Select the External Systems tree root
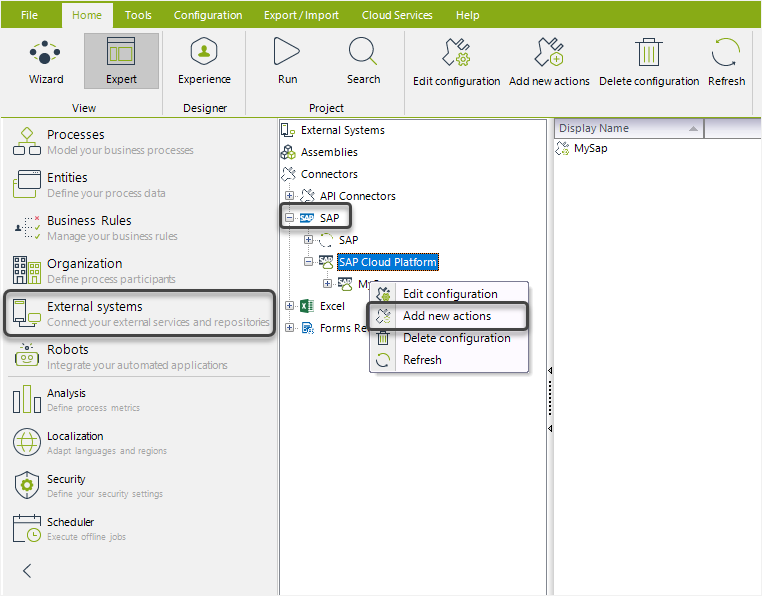 coord(342,130)
